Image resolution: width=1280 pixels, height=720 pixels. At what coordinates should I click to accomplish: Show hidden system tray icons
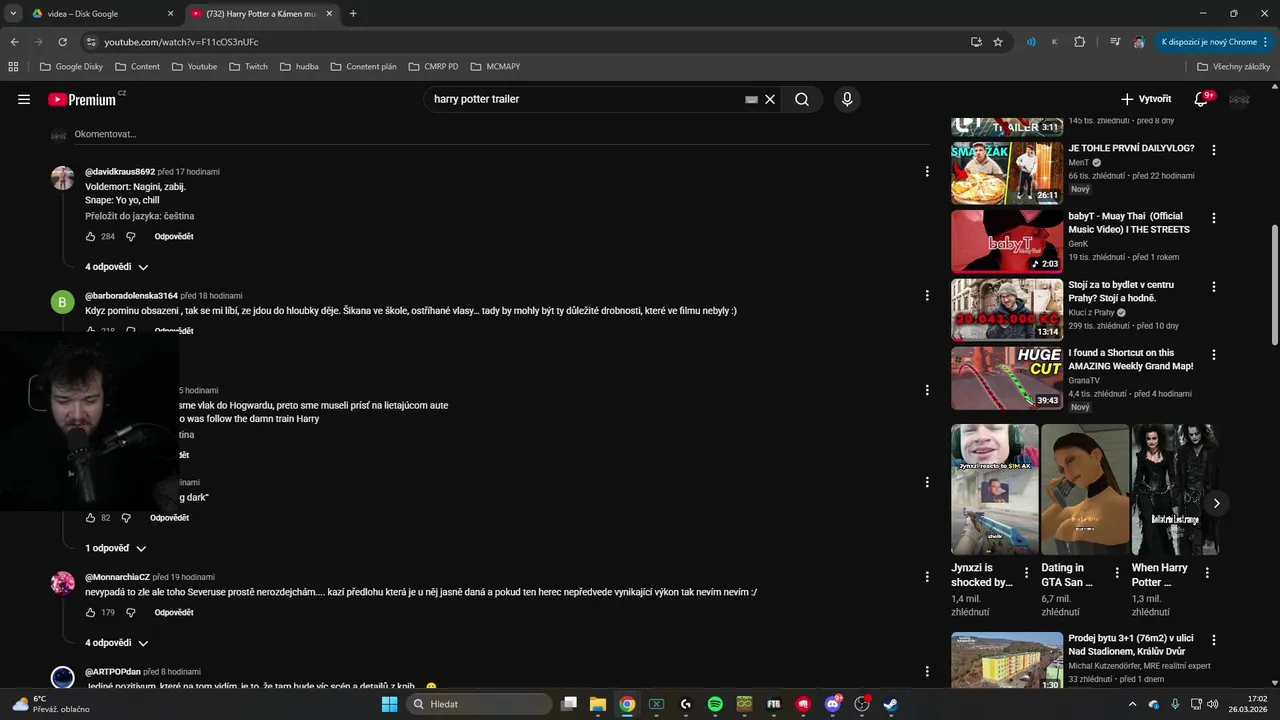click(1133, 704)
